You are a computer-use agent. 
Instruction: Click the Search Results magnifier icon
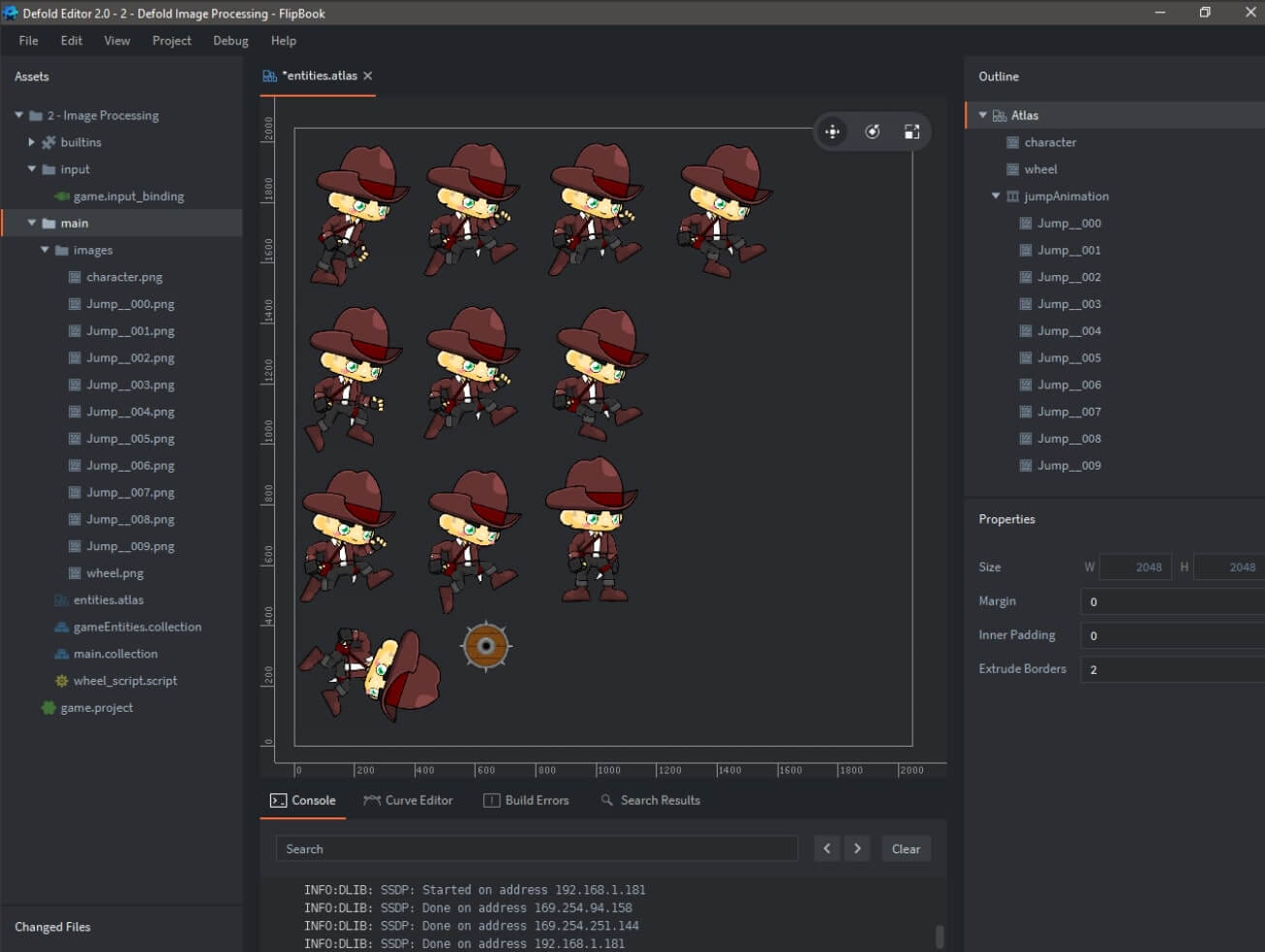pyautogui.click(x=607, y=800)
